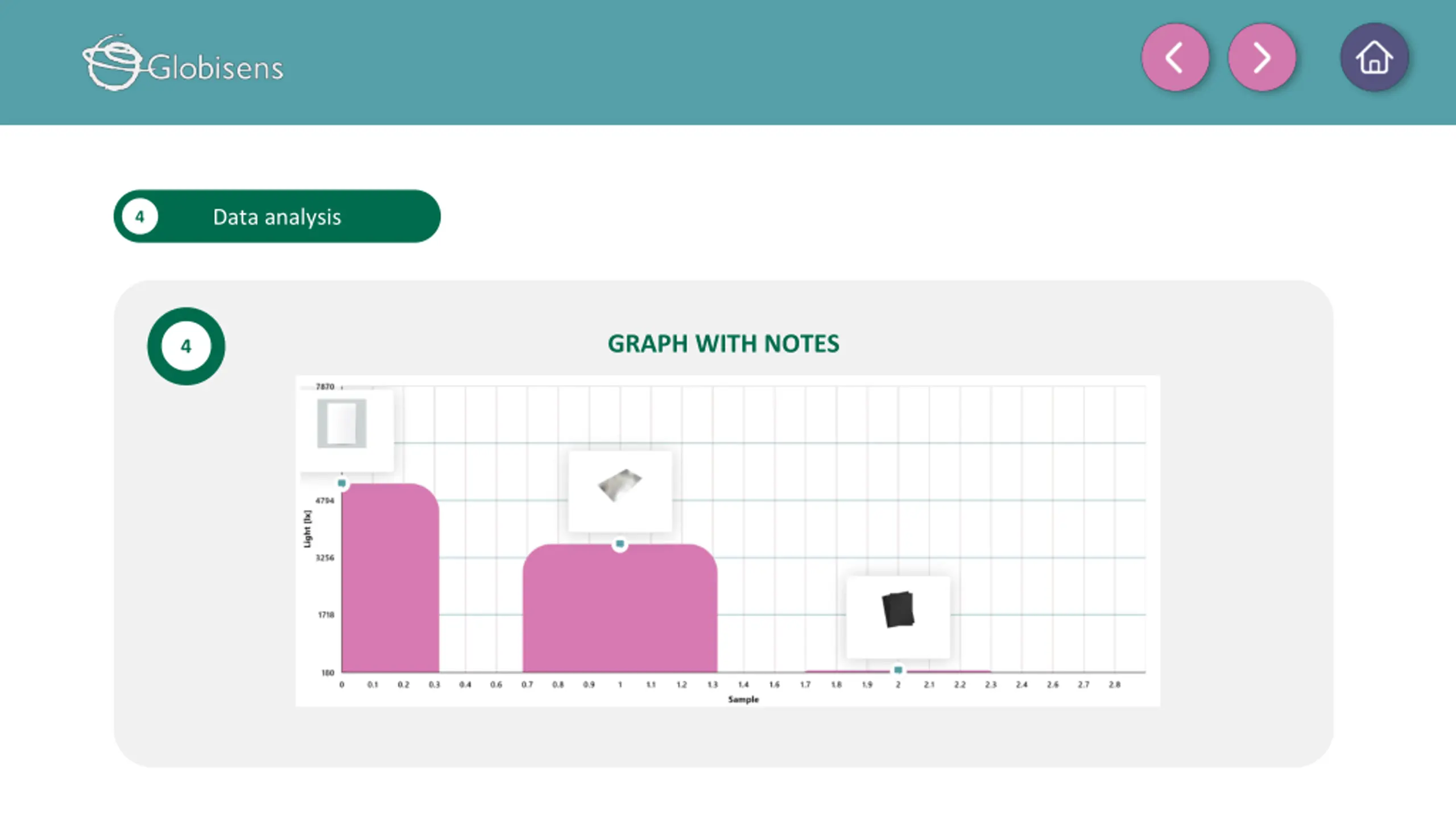
Task: Select the marker at sample 2 baseline
Action: coord(898,670)
